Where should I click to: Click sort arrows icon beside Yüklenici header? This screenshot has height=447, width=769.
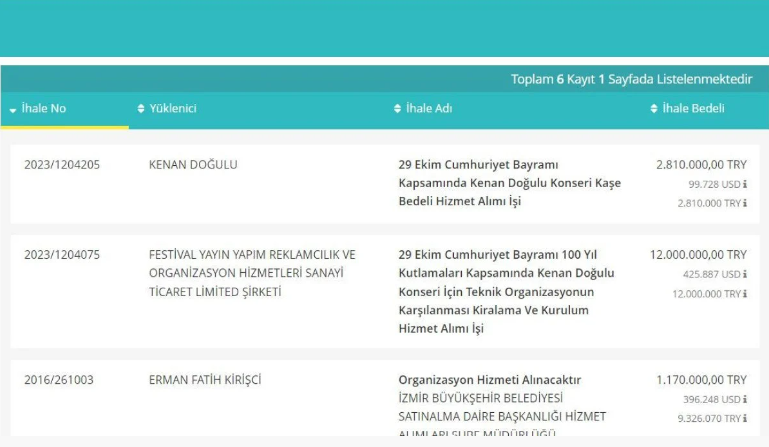[x=141, y=109]
